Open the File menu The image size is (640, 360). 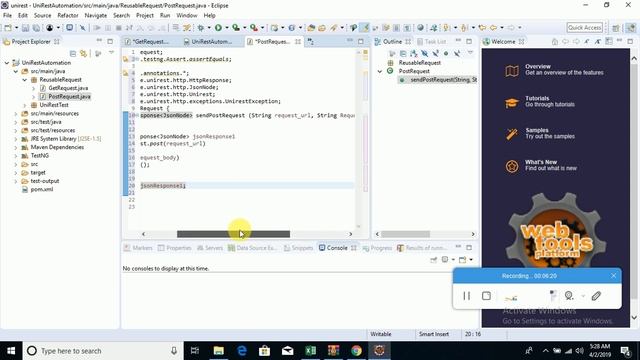7,16
